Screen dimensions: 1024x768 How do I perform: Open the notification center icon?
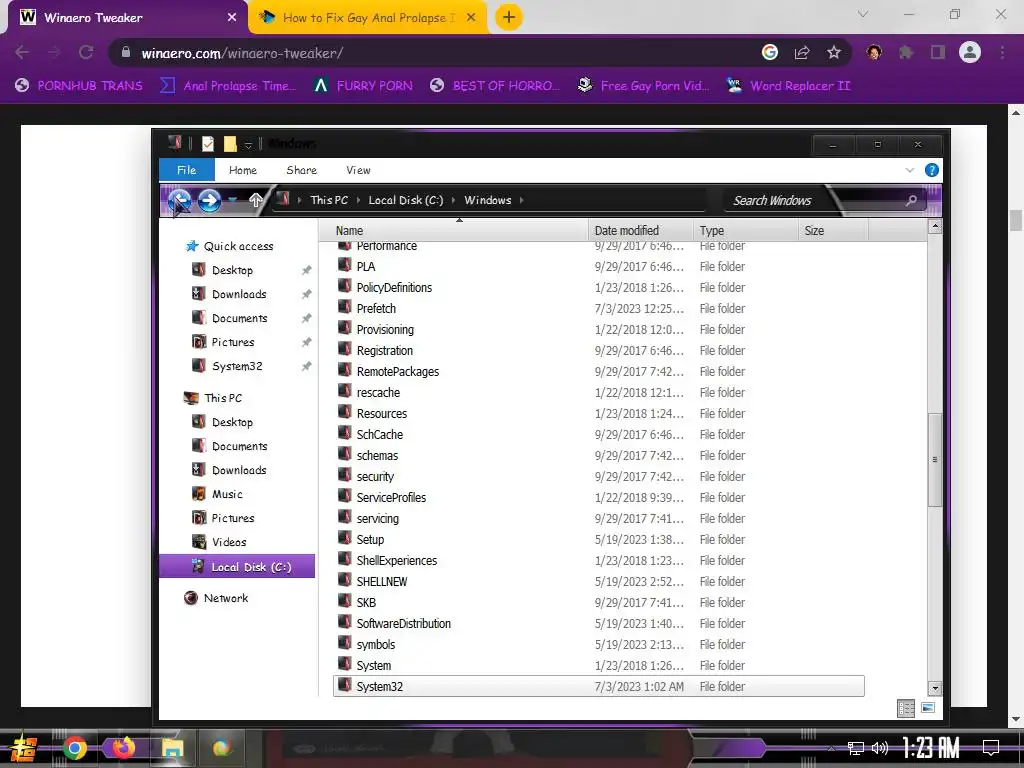point(991,748)
